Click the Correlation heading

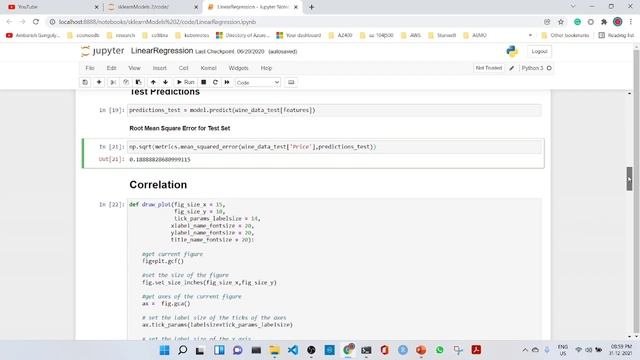[158, 184]
